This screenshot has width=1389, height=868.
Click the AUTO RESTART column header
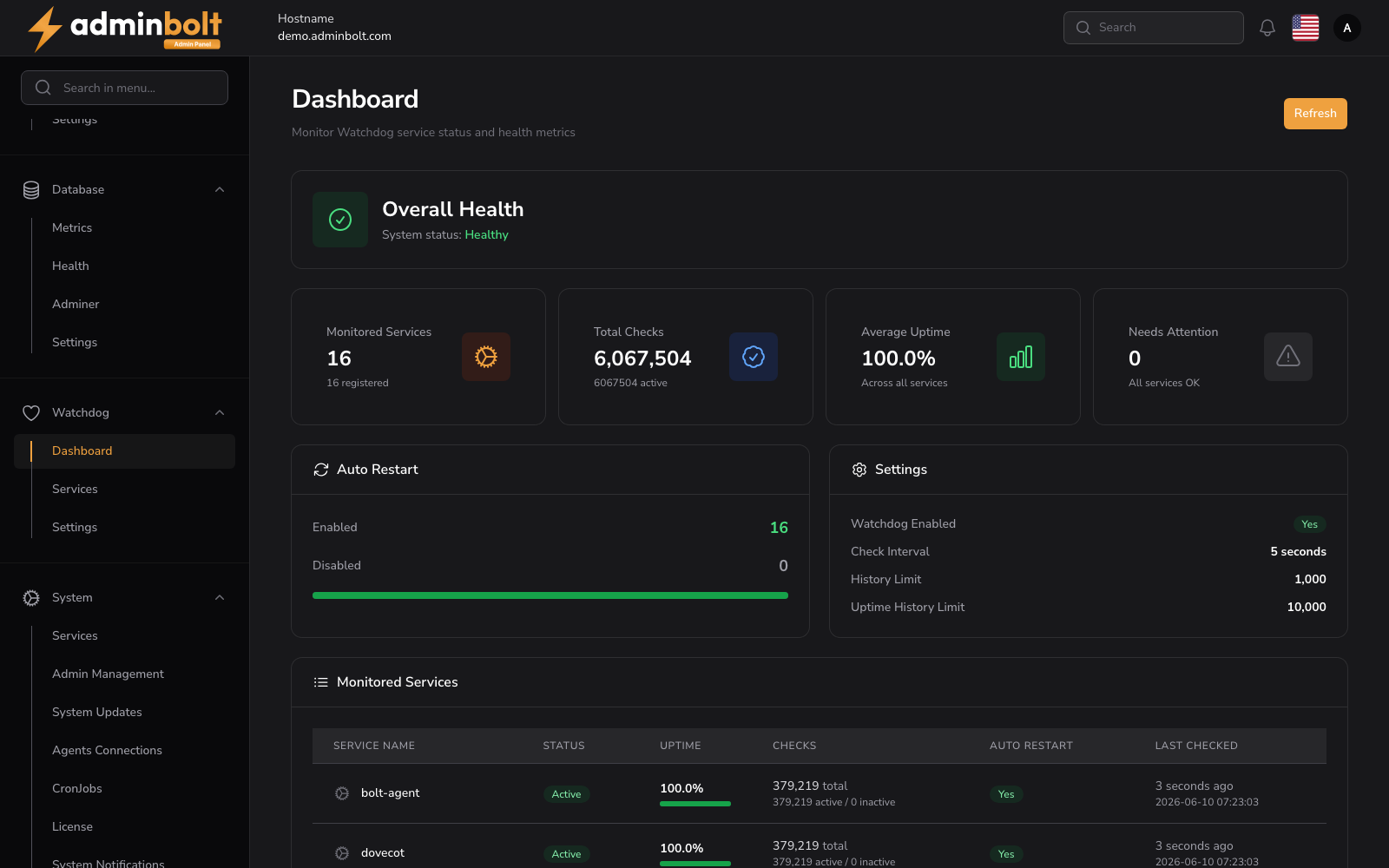click(1031, 746)
